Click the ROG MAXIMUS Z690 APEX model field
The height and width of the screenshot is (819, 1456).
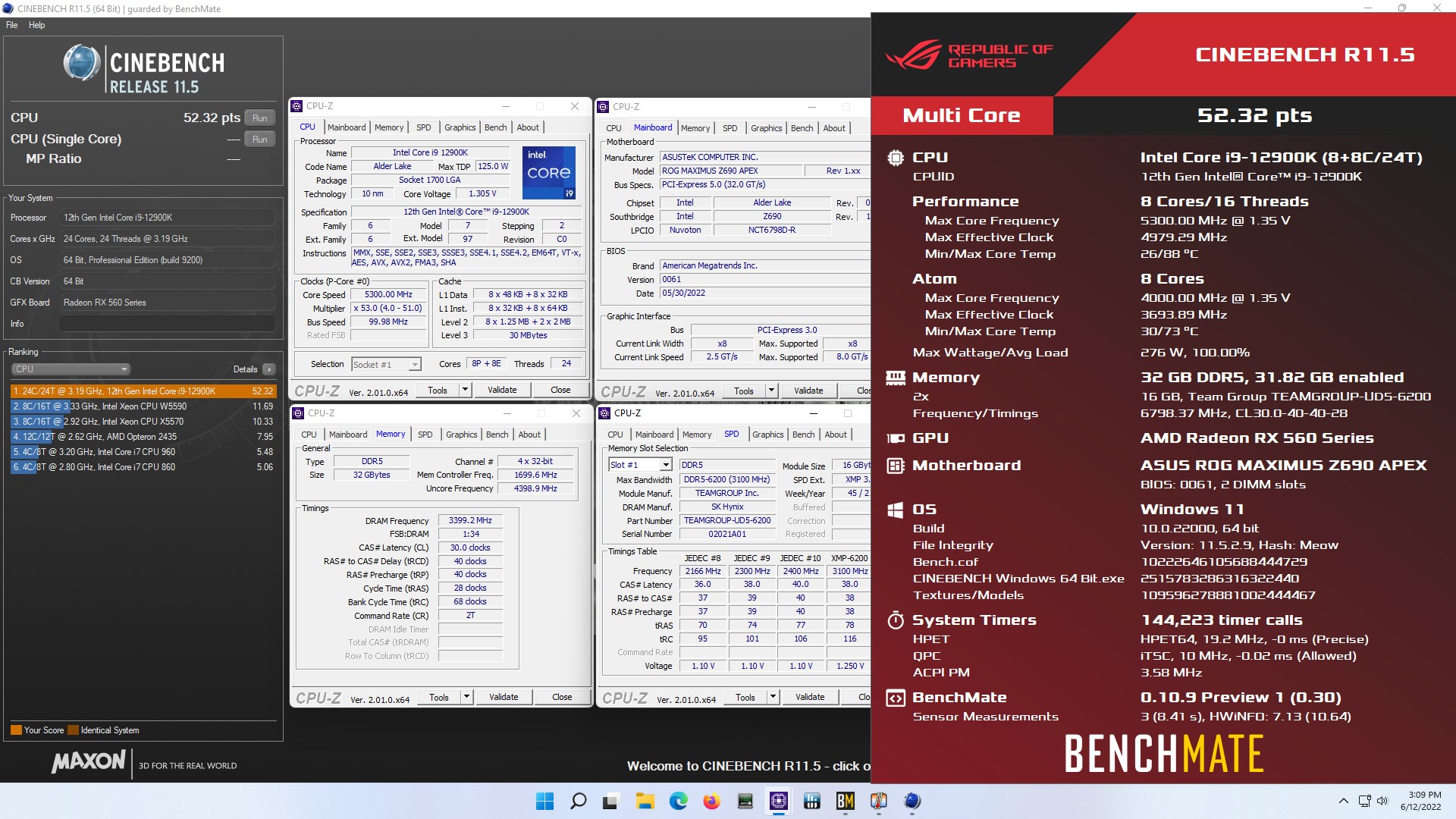[731, 171]
